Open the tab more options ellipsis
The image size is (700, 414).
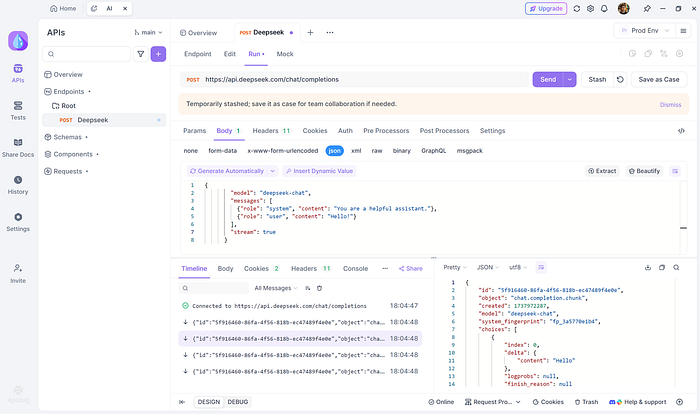coord(330,33)
